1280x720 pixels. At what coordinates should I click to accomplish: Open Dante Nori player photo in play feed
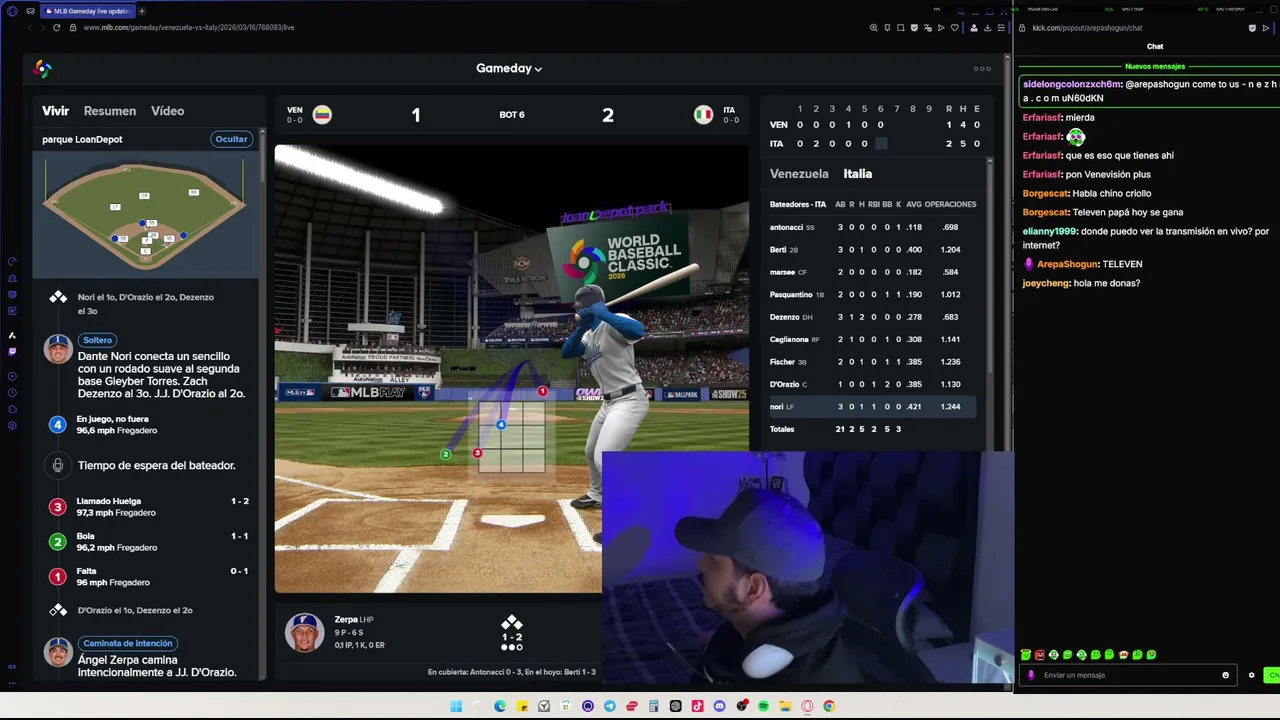(58, 349)
